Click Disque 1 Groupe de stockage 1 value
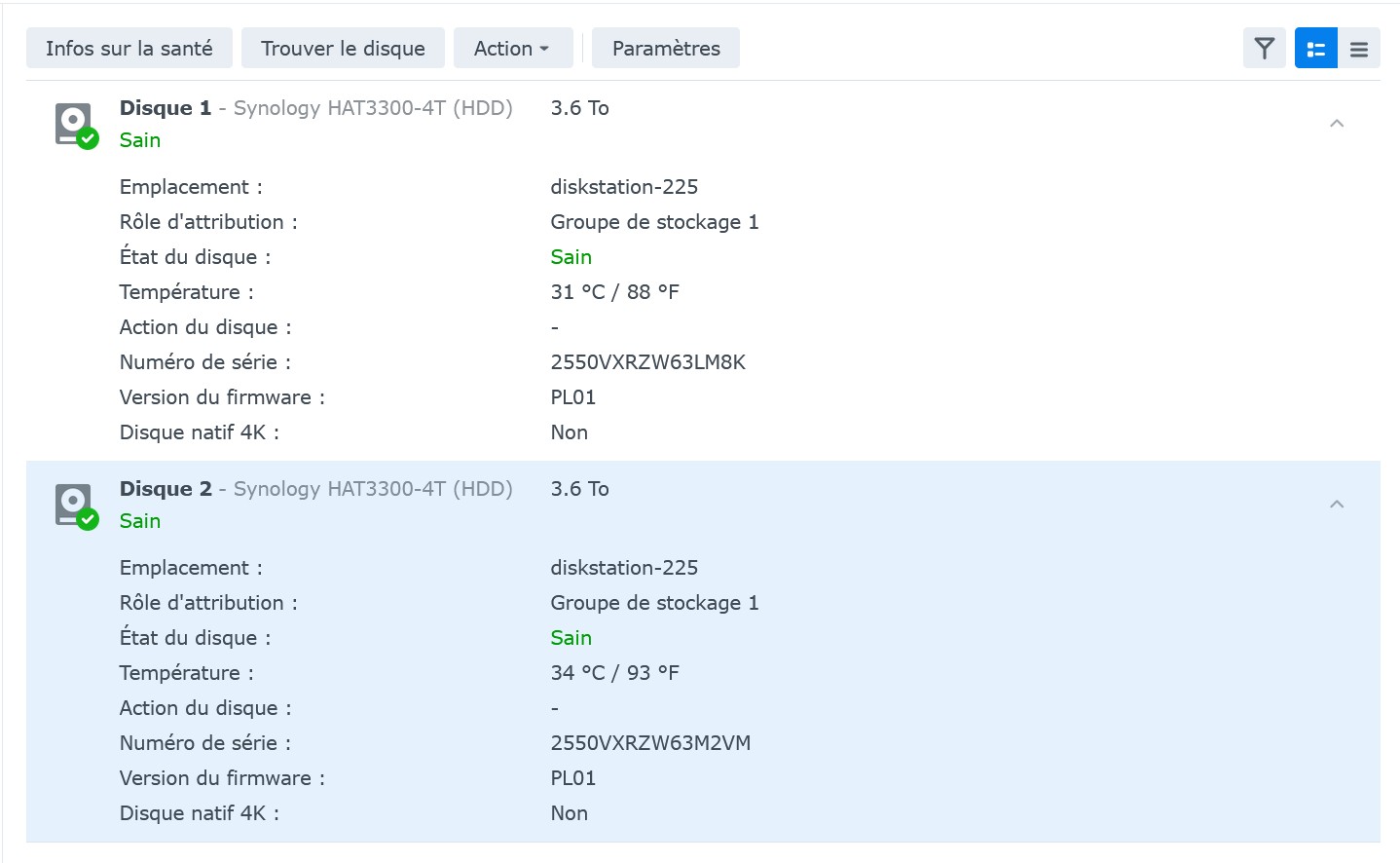The width and height of the screenshot is (1400, 863). [x=655, y=222]
